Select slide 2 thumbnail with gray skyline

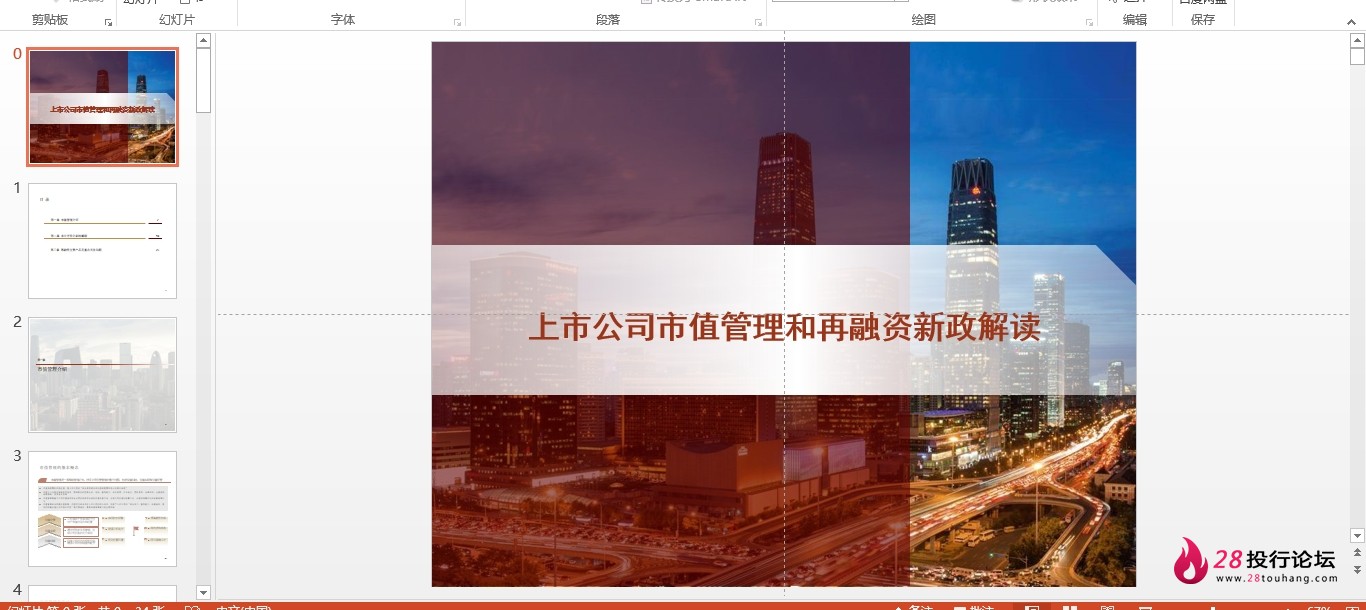coord(102,374)
